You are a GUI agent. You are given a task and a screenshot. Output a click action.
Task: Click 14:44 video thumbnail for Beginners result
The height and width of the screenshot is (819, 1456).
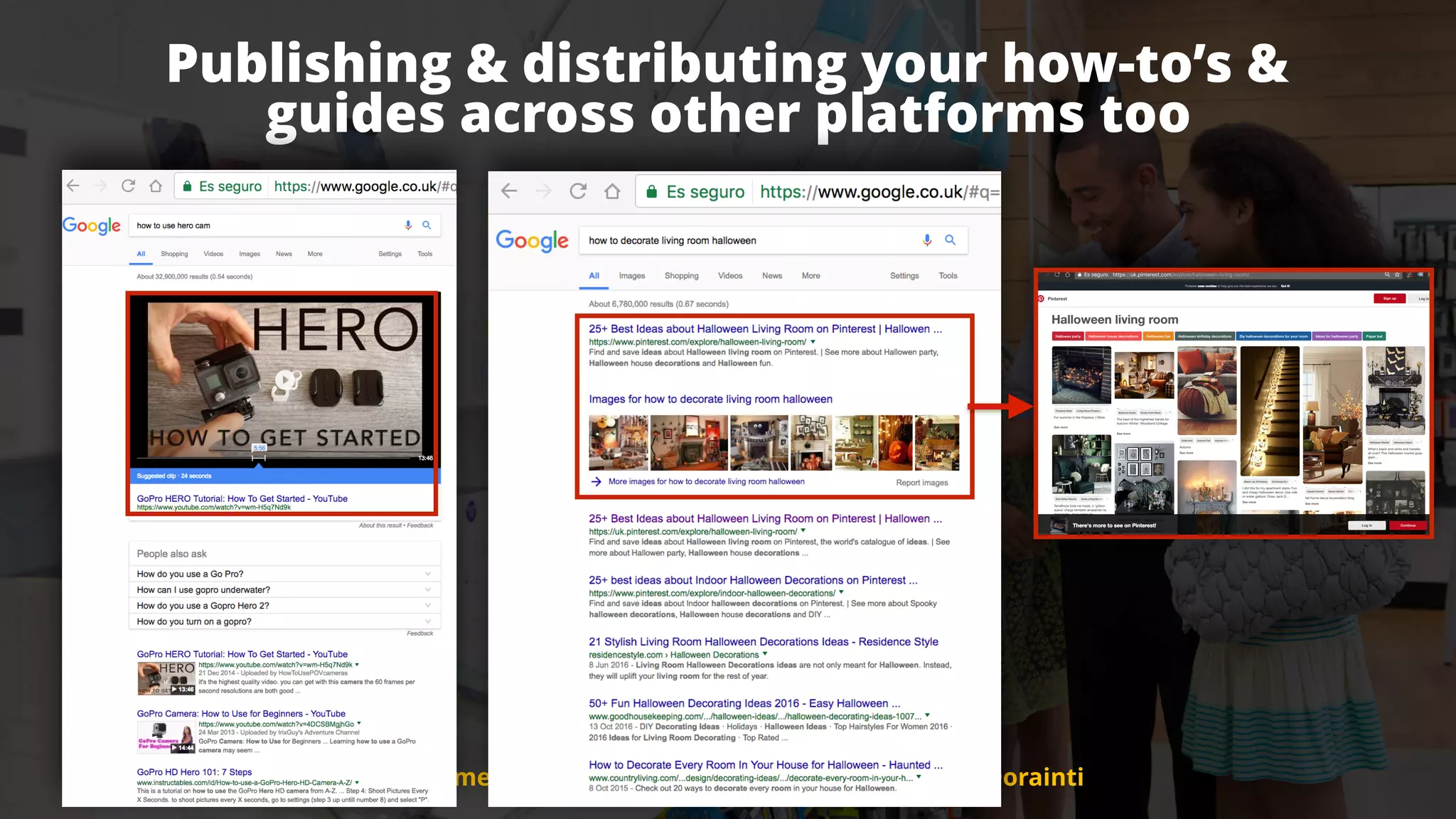point(166,737)
